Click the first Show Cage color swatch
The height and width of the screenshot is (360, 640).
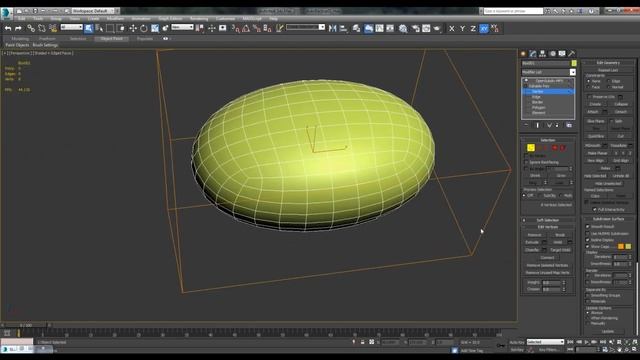tap(621, 247)
